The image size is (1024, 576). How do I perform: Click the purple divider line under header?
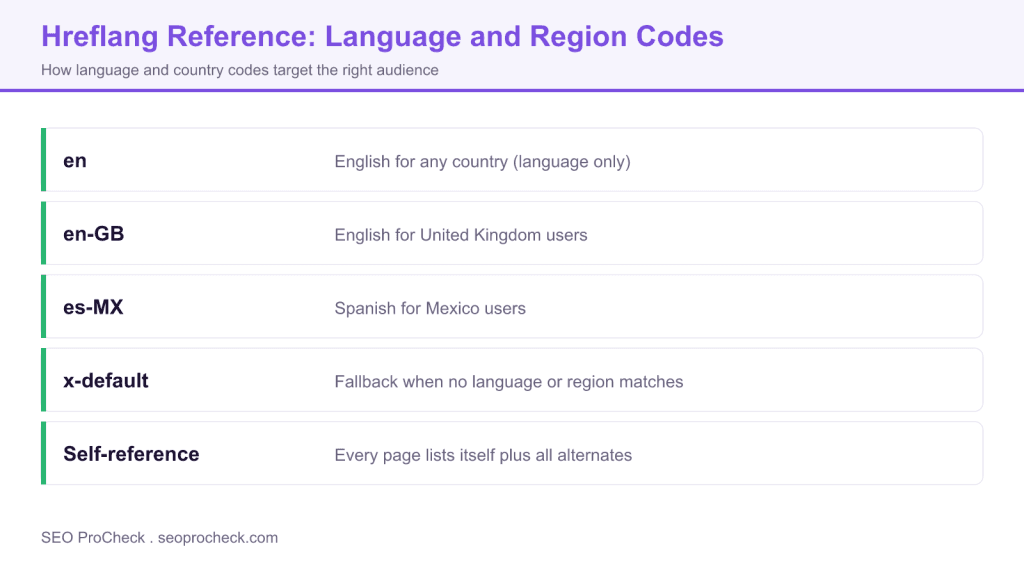point(512,91)
